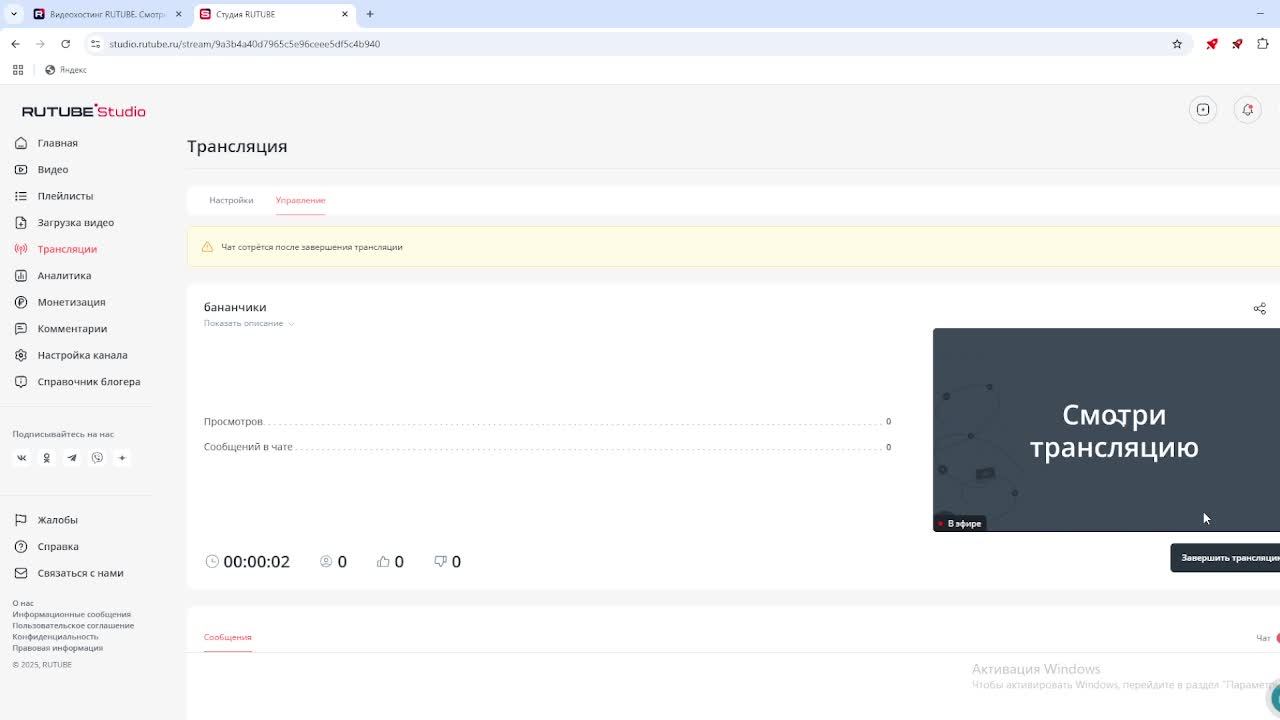
Task: Share the stream via share icon
Action: click(x=1260, y=308)
